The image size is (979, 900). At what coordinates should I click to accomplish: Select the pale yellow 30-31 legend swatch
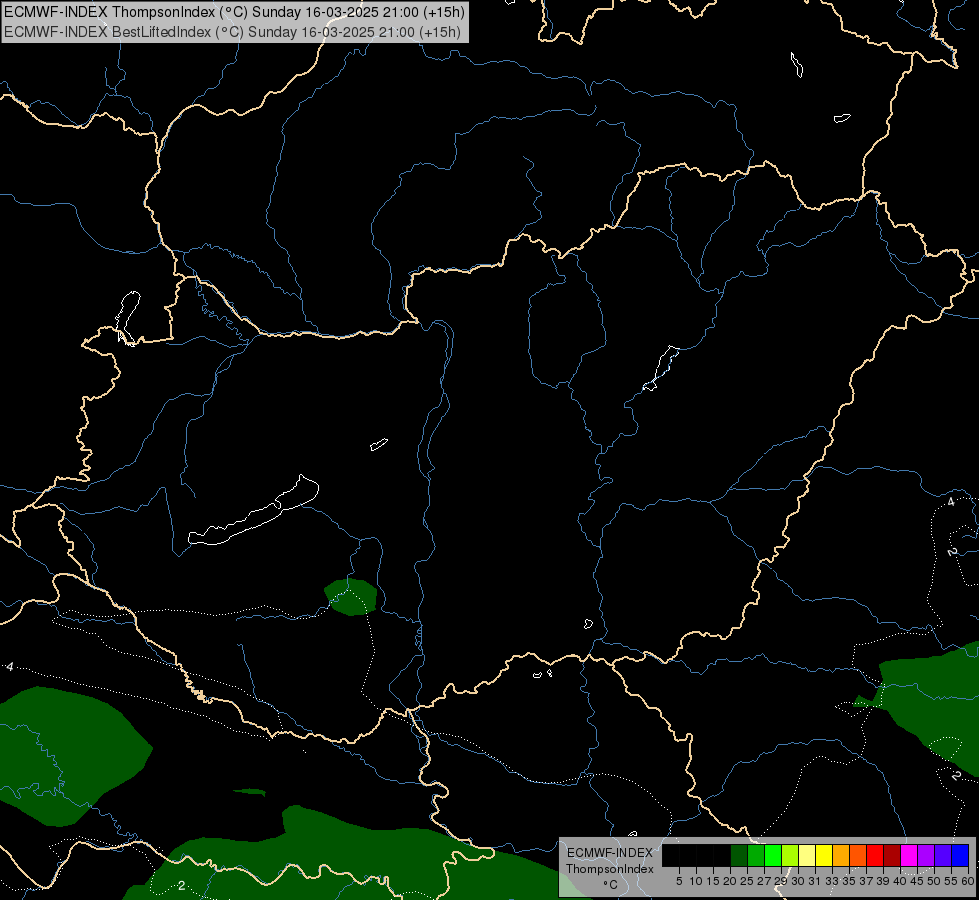coord(807,855)
